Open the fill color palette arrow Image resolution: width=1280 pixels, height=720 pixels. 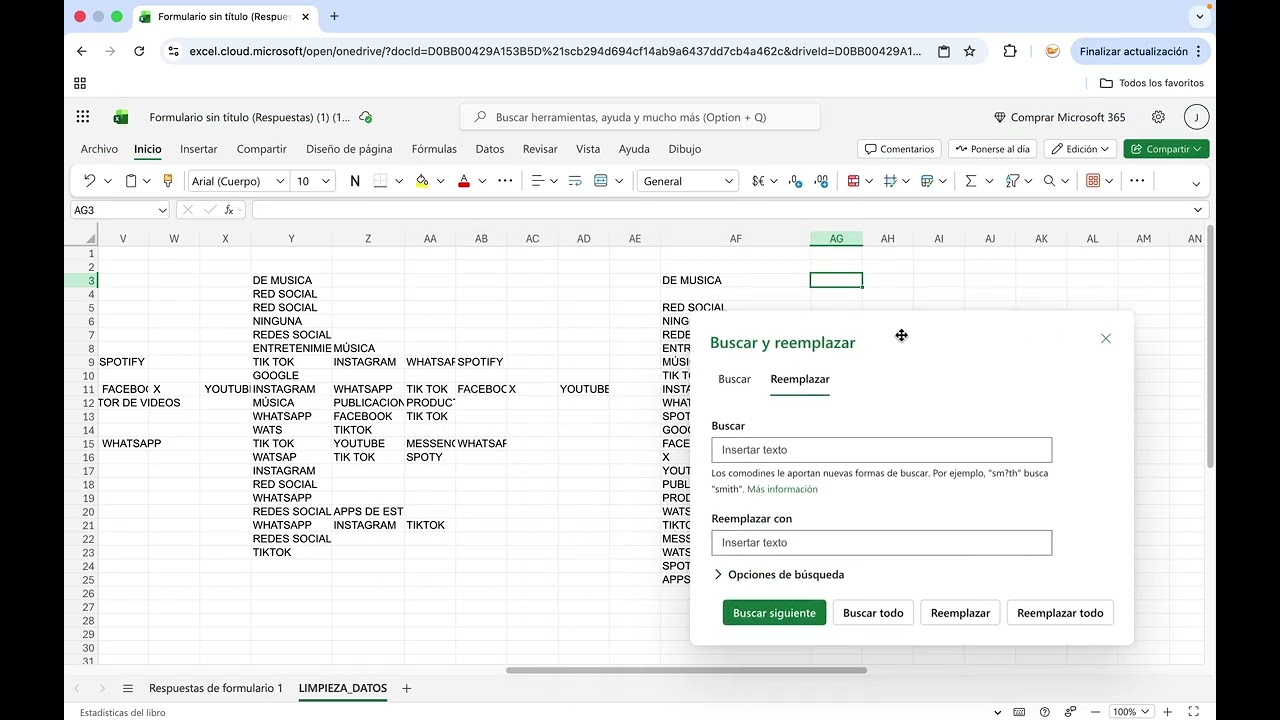[440, 181]
